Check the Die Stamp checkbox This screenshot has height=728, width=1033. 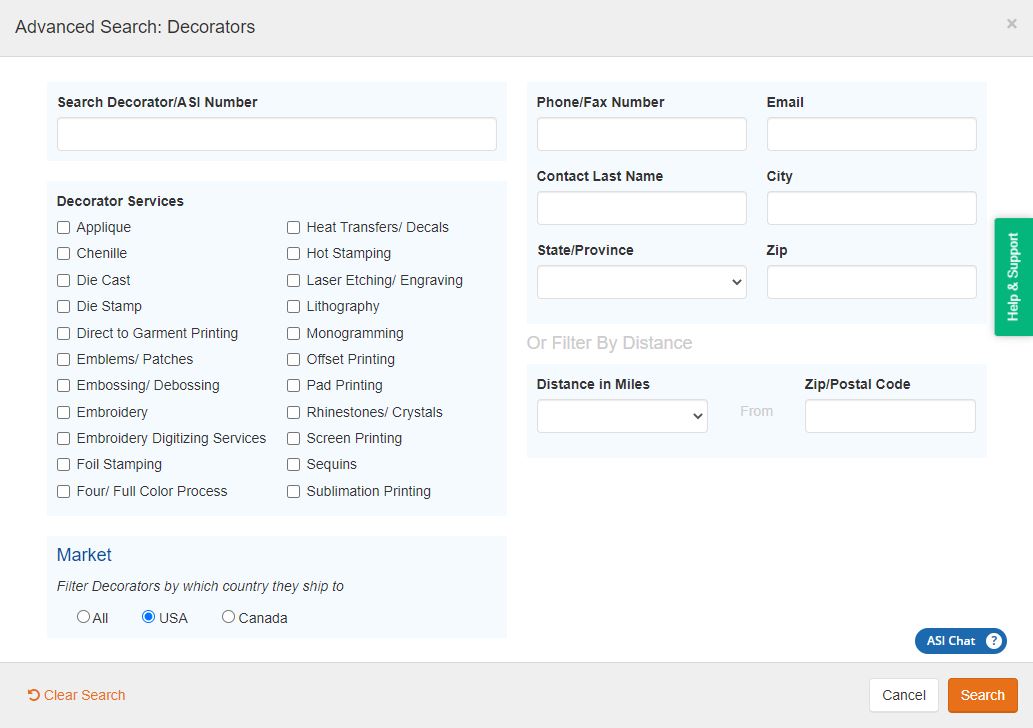(x=63, y=306)
